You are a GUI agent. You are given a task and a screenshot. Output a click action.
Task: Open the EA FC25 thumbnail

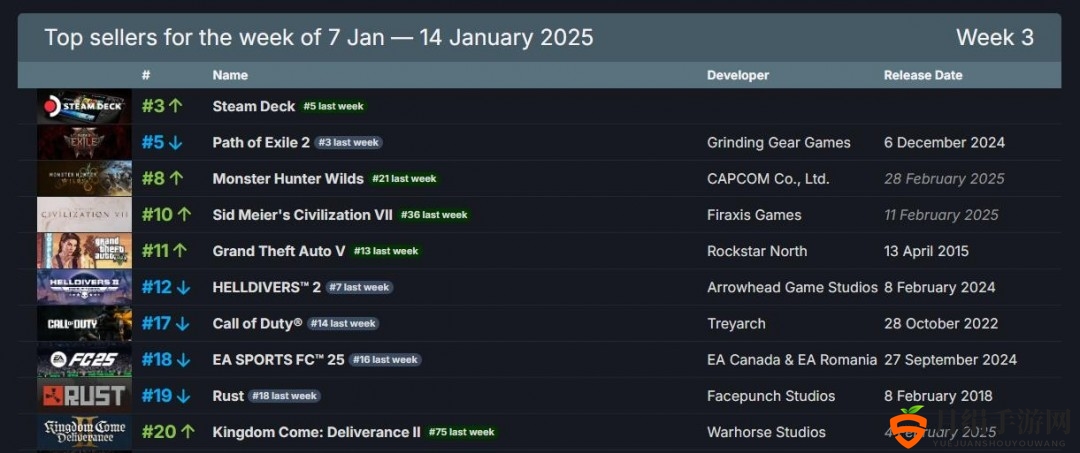(x=84, y=359)
